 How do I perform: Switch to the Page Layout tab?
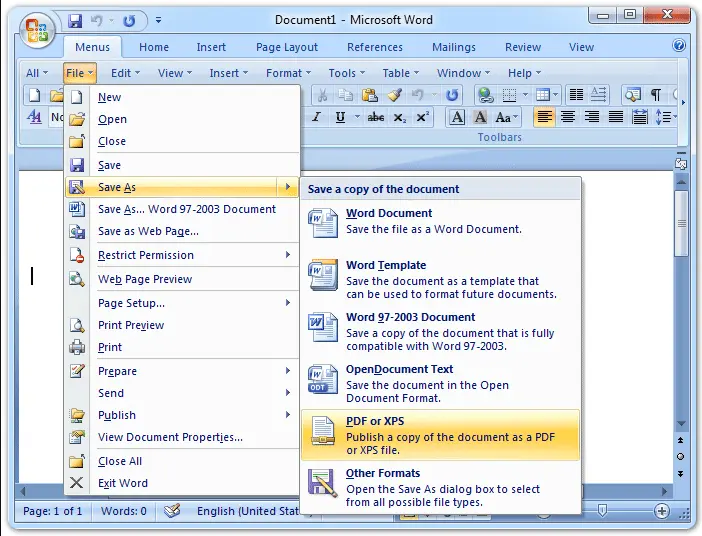coord(287,47)
